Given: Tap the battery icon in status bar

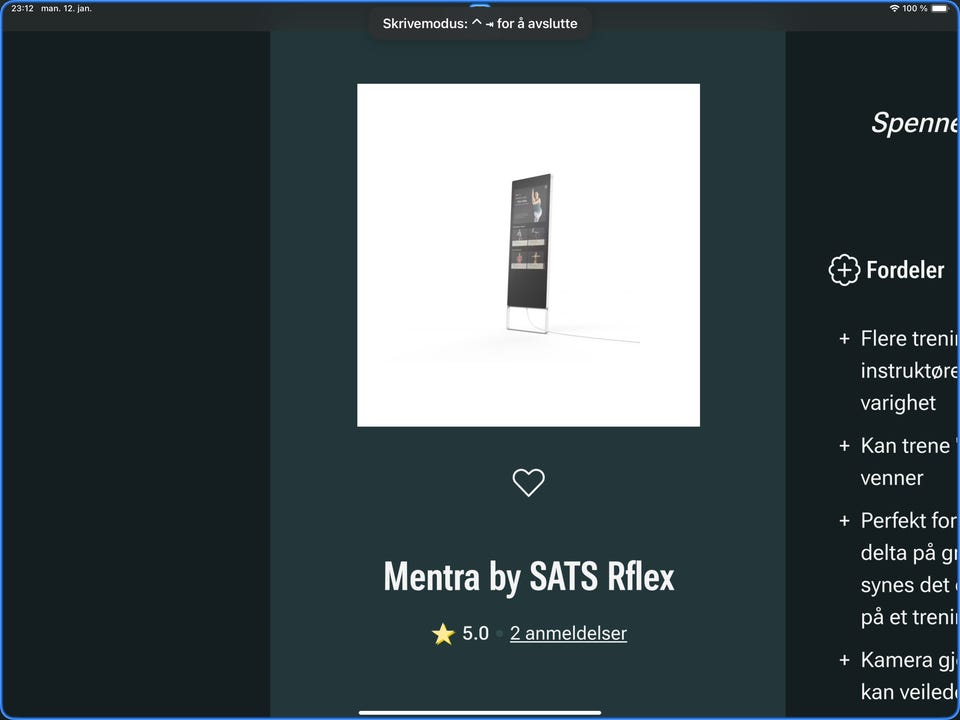Looking at the screenshot, I should (940, 9).
